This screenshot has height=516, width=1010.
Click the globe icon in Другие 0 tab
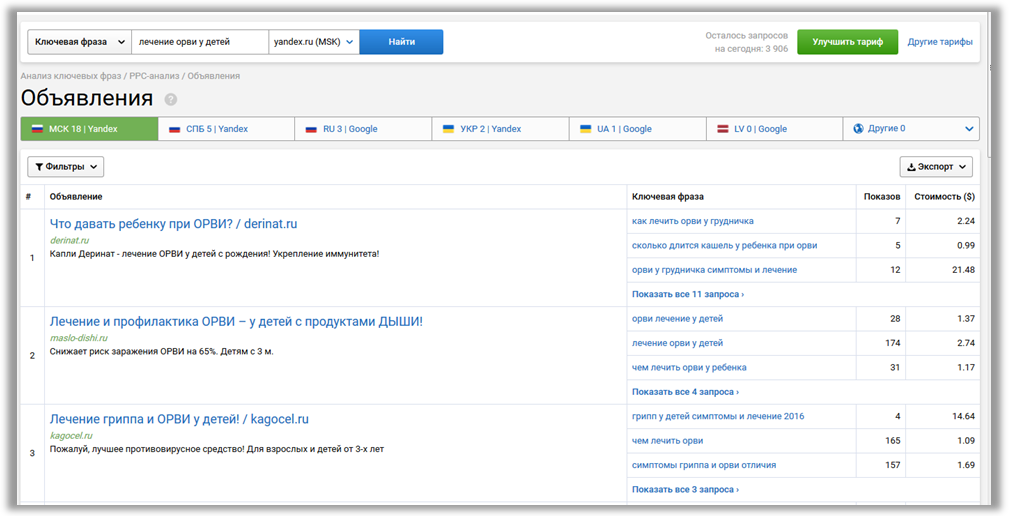click(x=858, y=128)
